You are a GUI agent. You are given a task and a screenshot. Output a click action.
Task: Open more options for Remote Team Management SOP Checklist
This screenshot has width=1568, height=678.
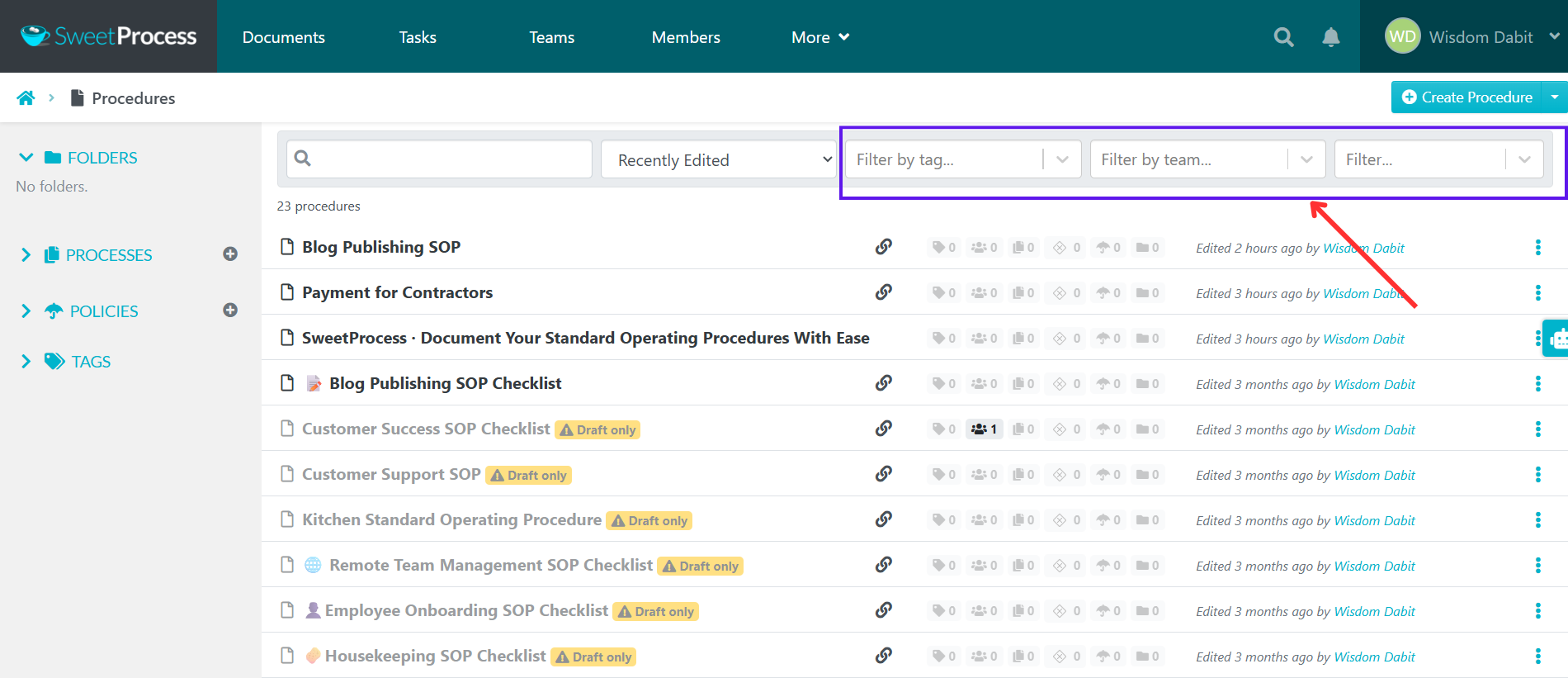[1537, 566]
